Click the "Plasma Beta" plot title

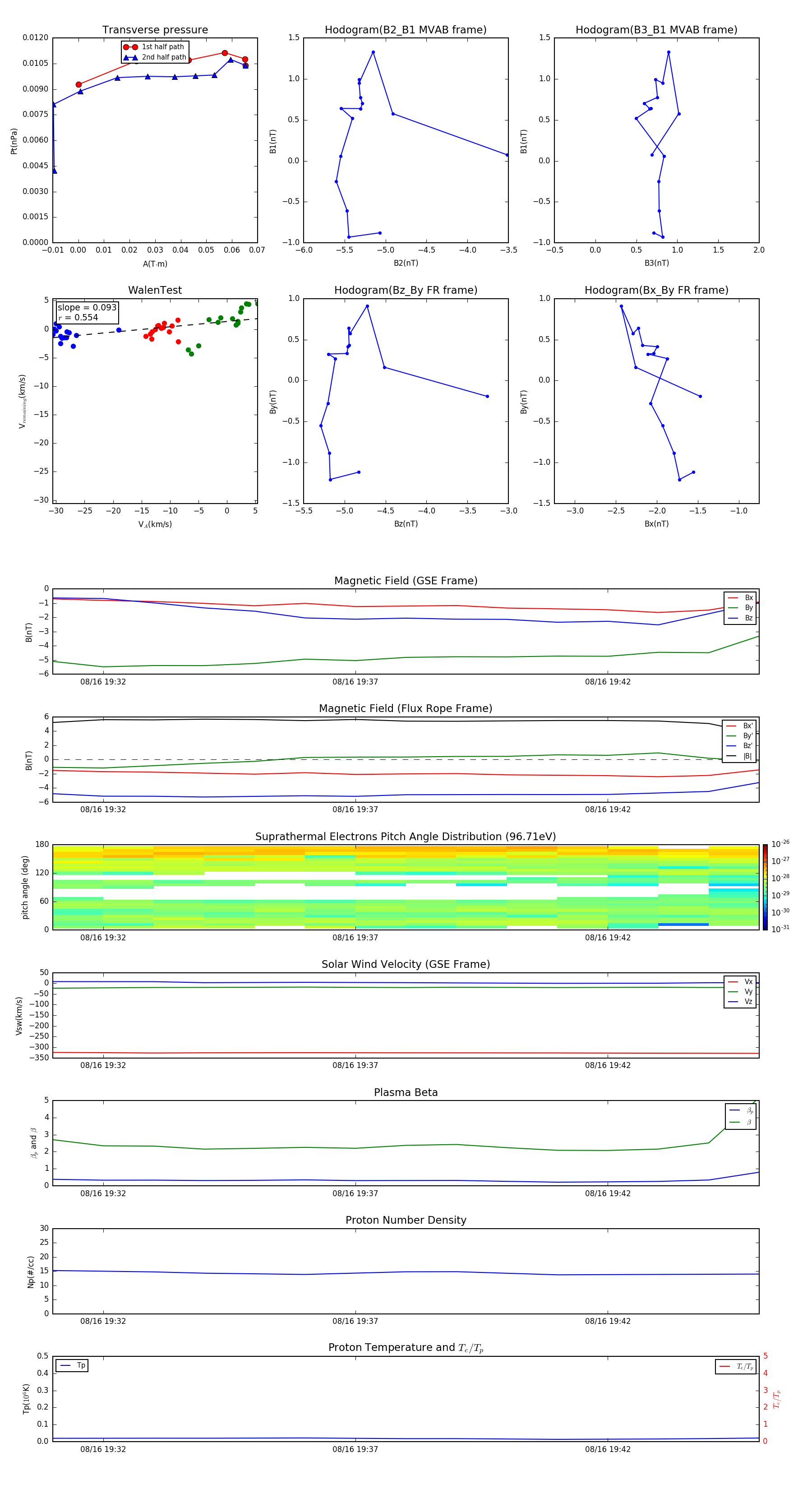(x=406, y=1092)
